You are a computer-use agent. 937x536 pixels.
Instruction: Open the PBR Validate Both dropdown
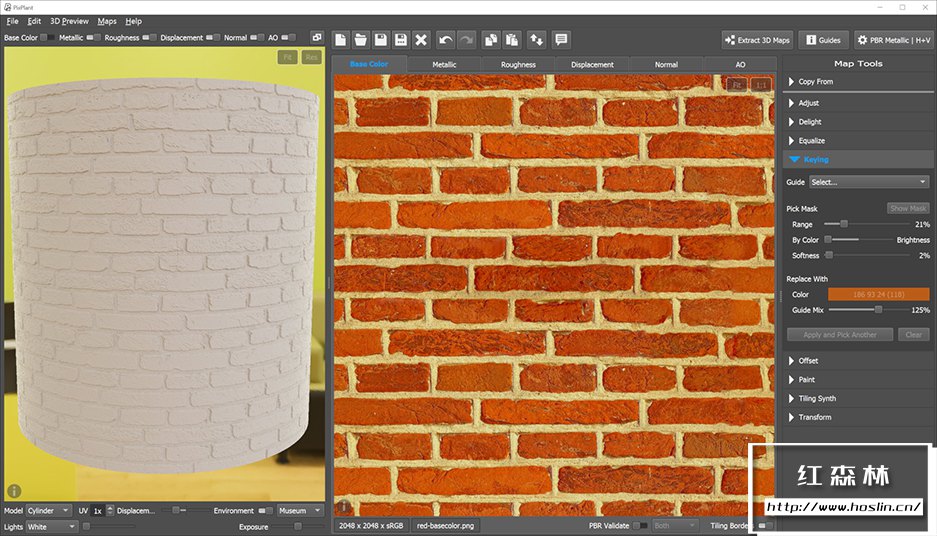coord(674,526)
